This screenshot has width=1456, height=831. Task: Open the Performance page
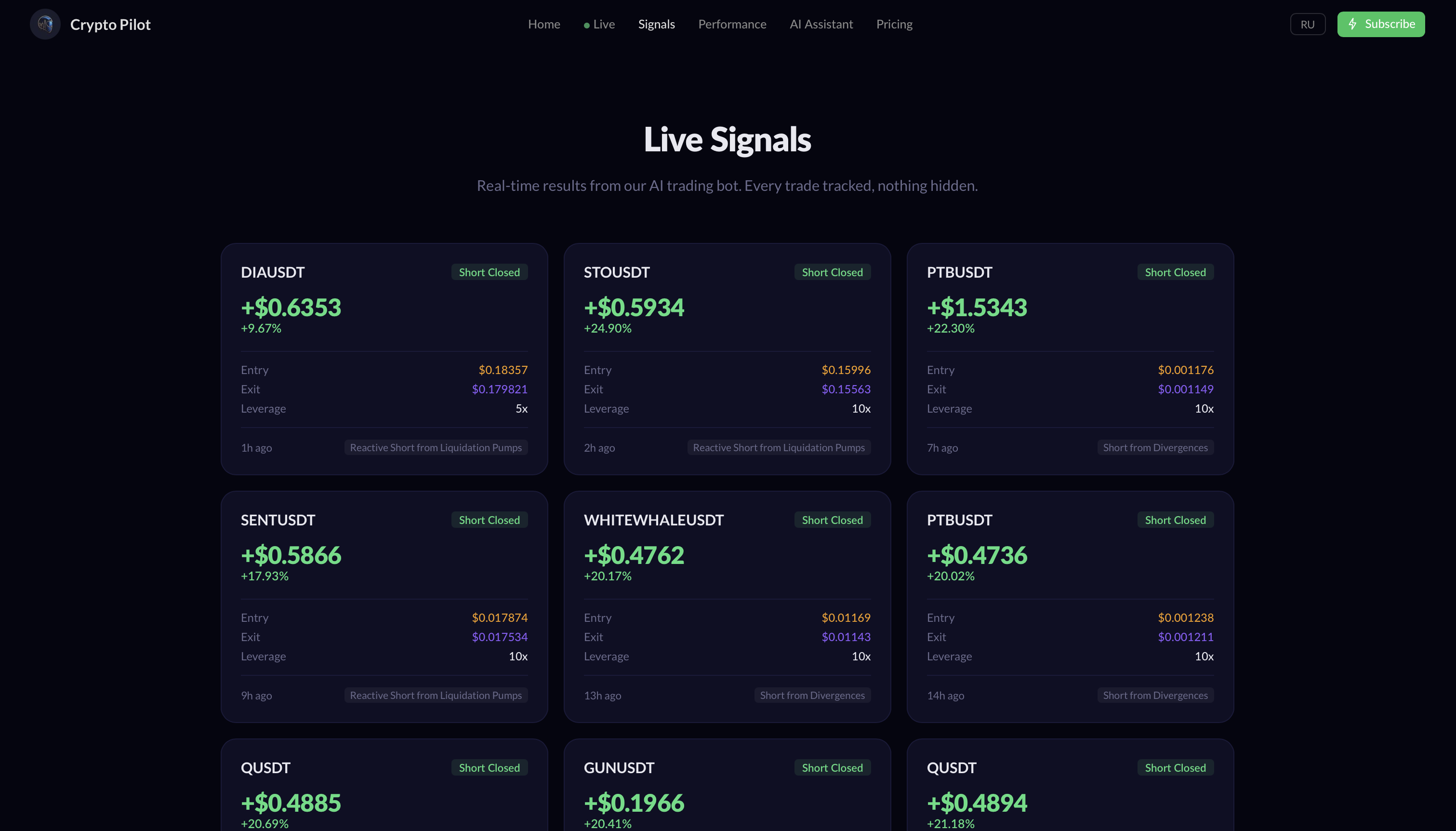pyautogui.click(x=732, y=24)
